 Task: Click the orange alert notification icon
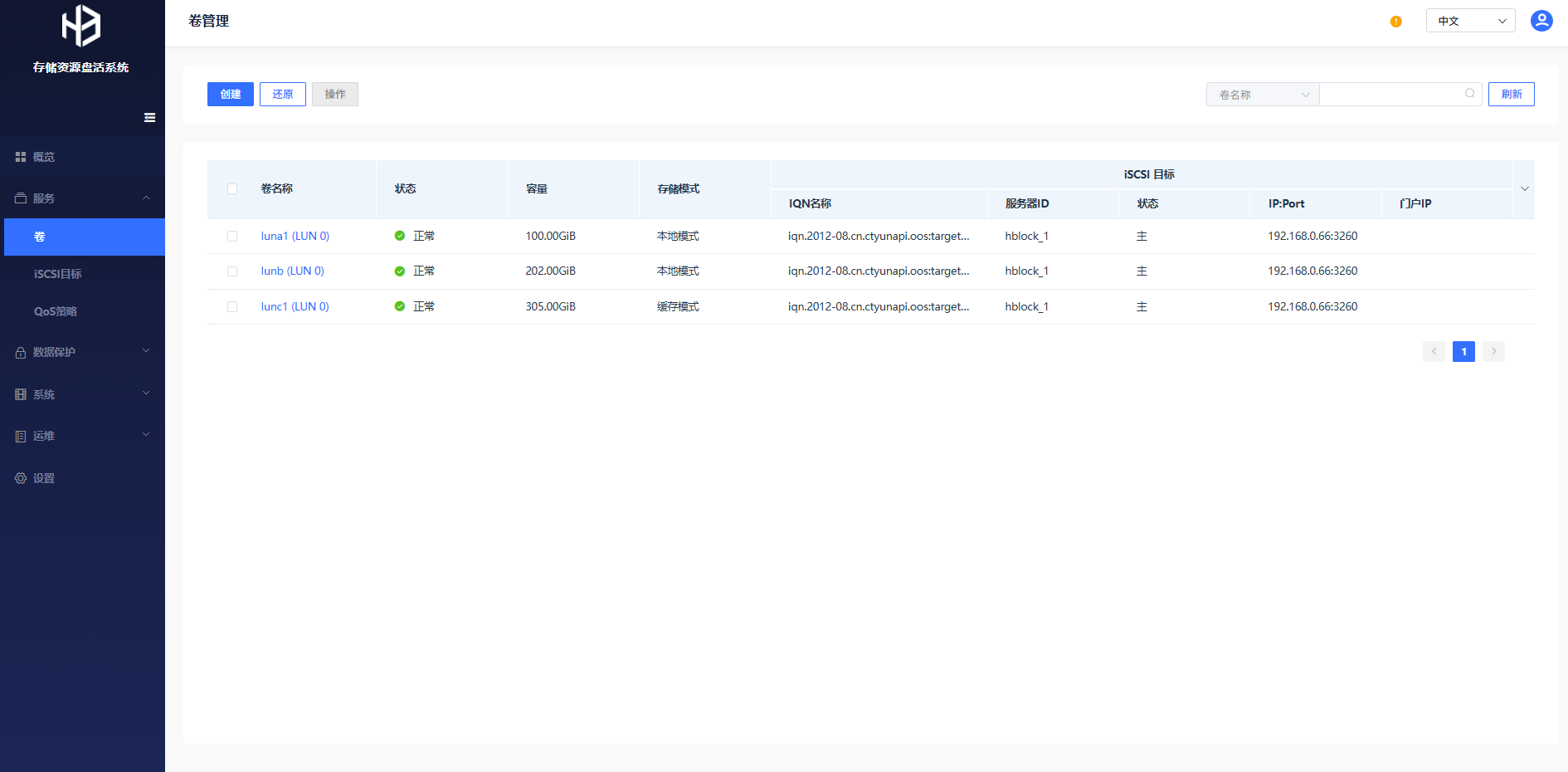[1395, 22]
